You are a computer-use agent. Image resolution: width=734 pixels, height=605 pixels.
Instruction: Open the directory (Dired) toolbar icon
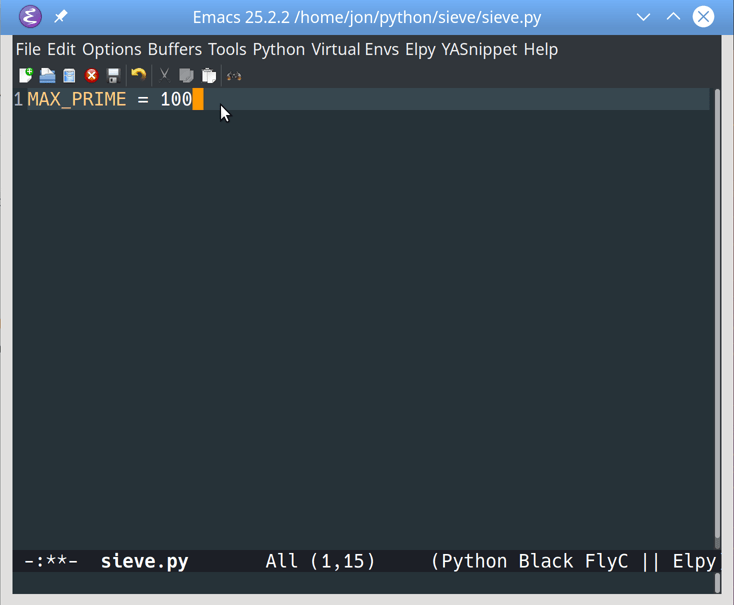point(69,75)
